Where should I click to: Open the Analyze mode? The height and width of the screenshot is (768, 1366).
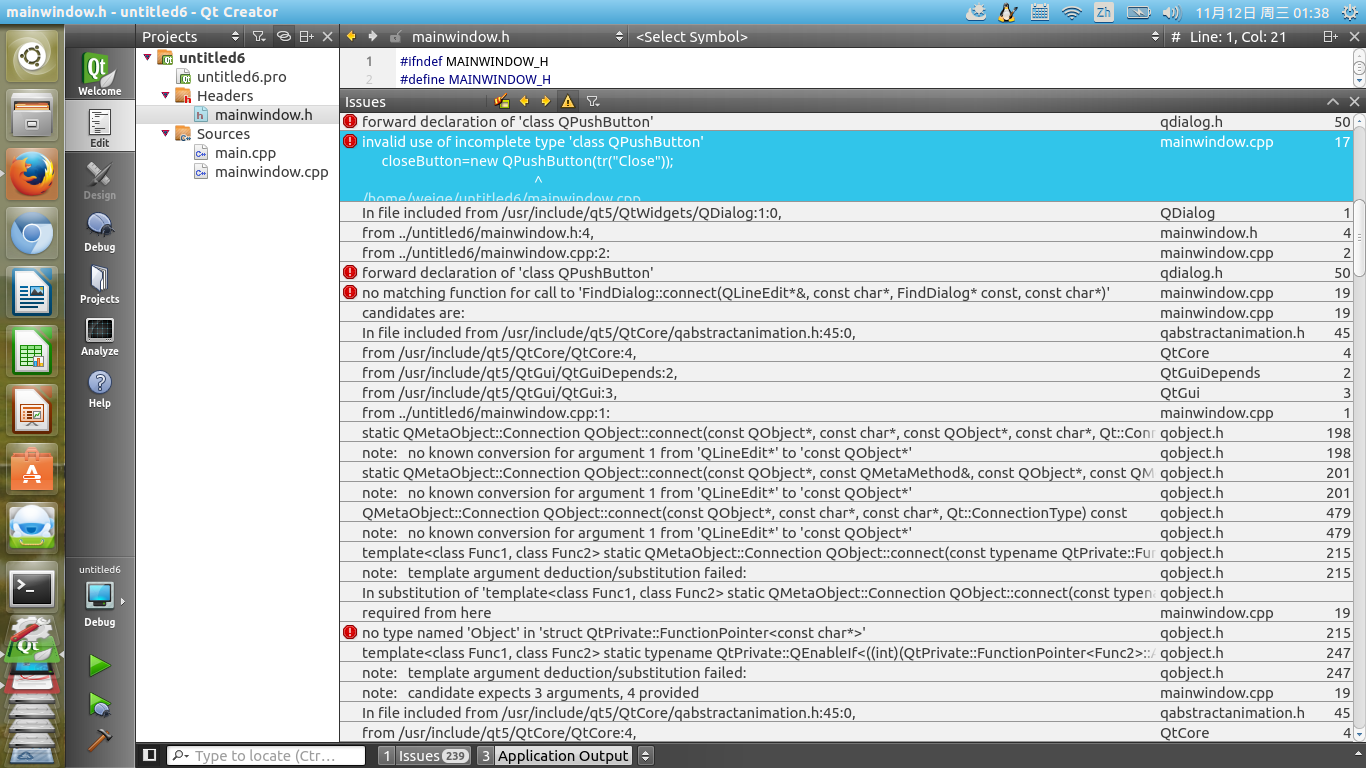coord(99,334)
